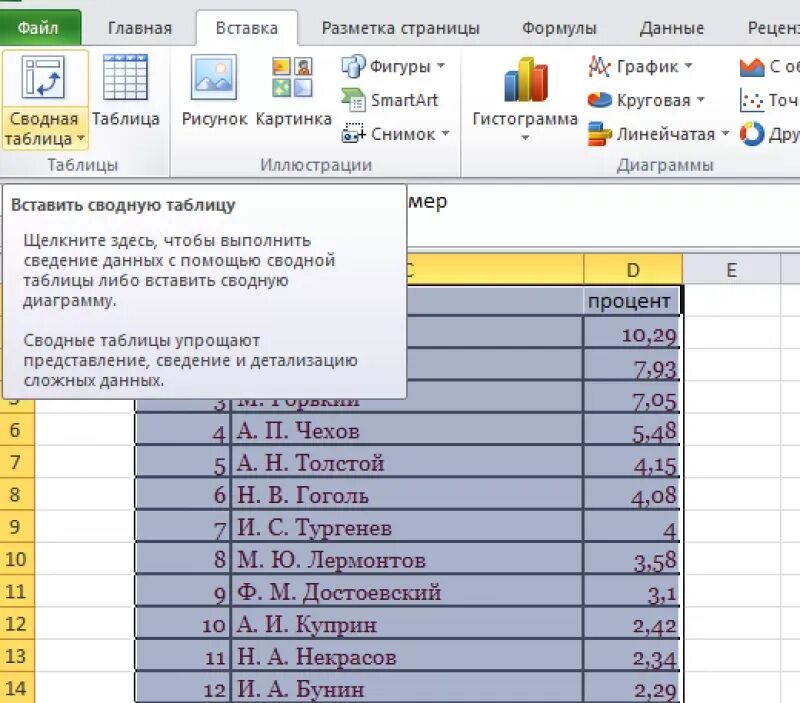
Task: Select row 13 header
Action: (x=17, y=656)
